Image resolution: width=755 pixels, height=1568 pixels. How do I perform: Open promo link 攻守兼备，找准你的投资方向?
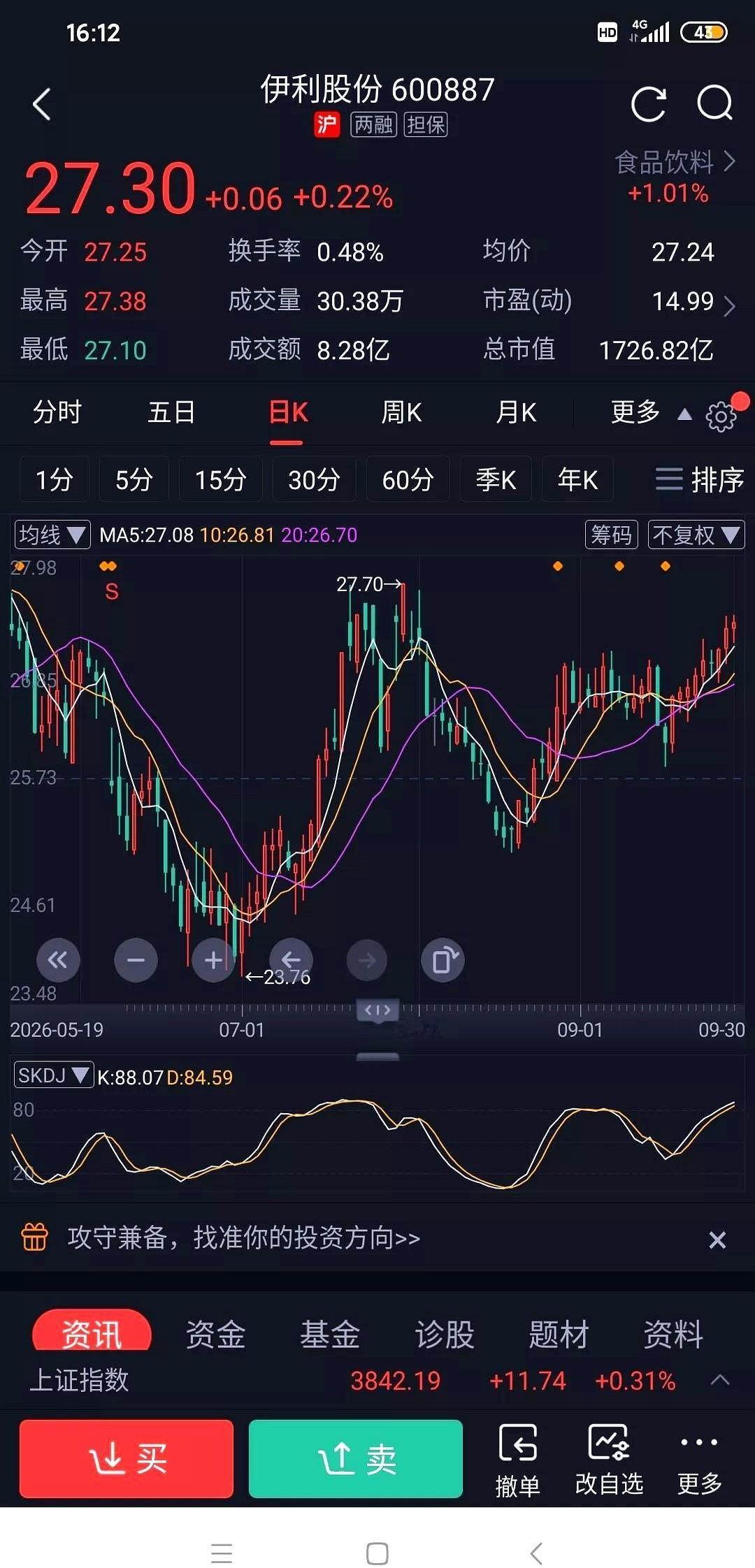pos(243,1237)
